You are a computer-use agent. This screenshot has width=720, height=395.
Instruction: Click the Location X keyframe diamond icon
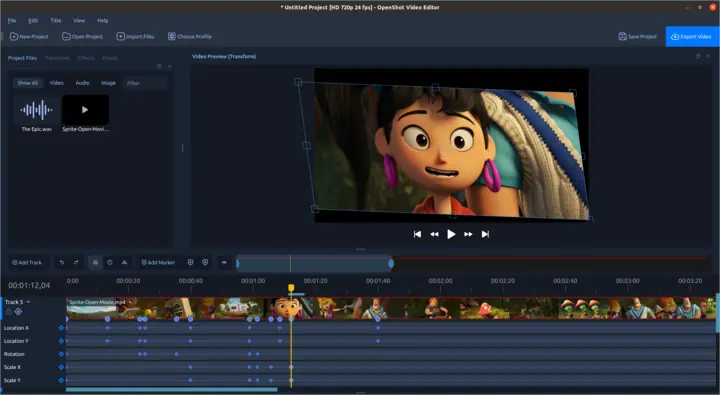tap(61, 328)
